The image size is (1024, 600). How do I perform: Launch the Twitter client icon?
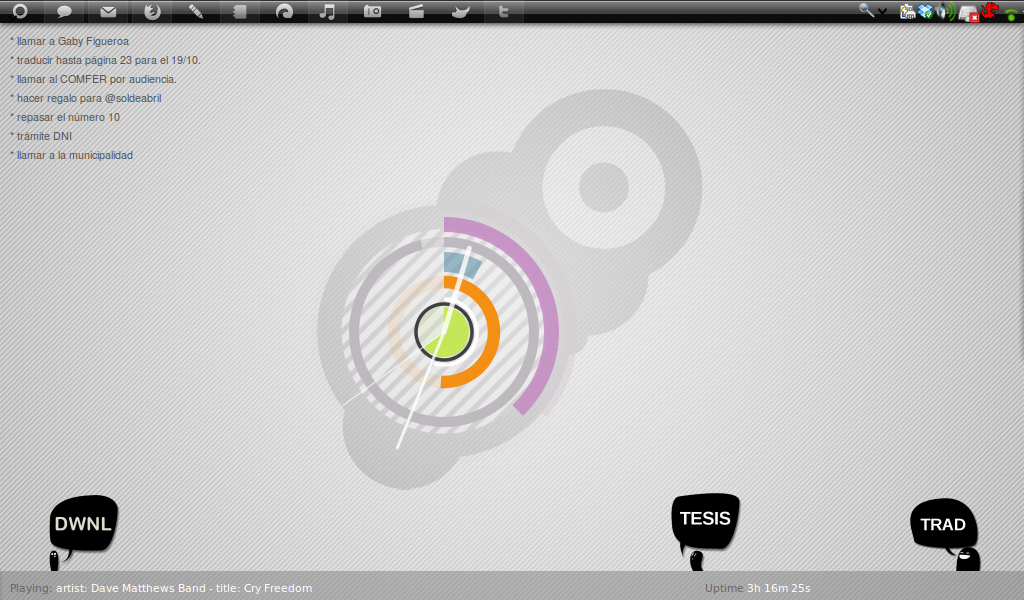point(504,12)
